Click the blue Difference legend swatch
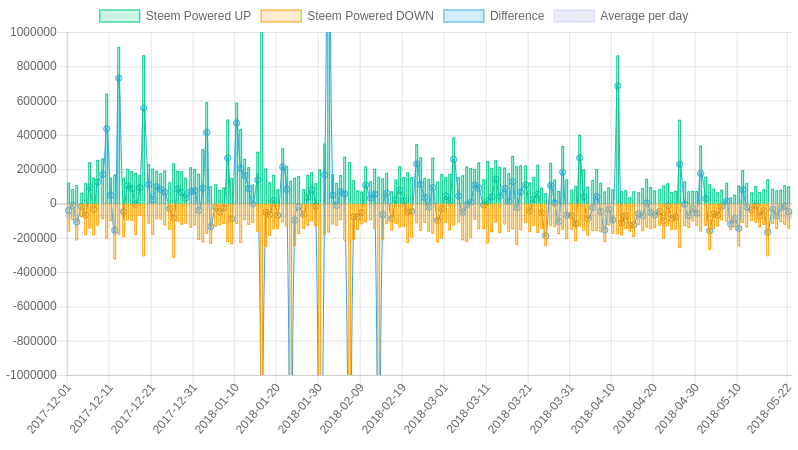Viewport: 798px width, 450px height. click(x=464, y=16)
